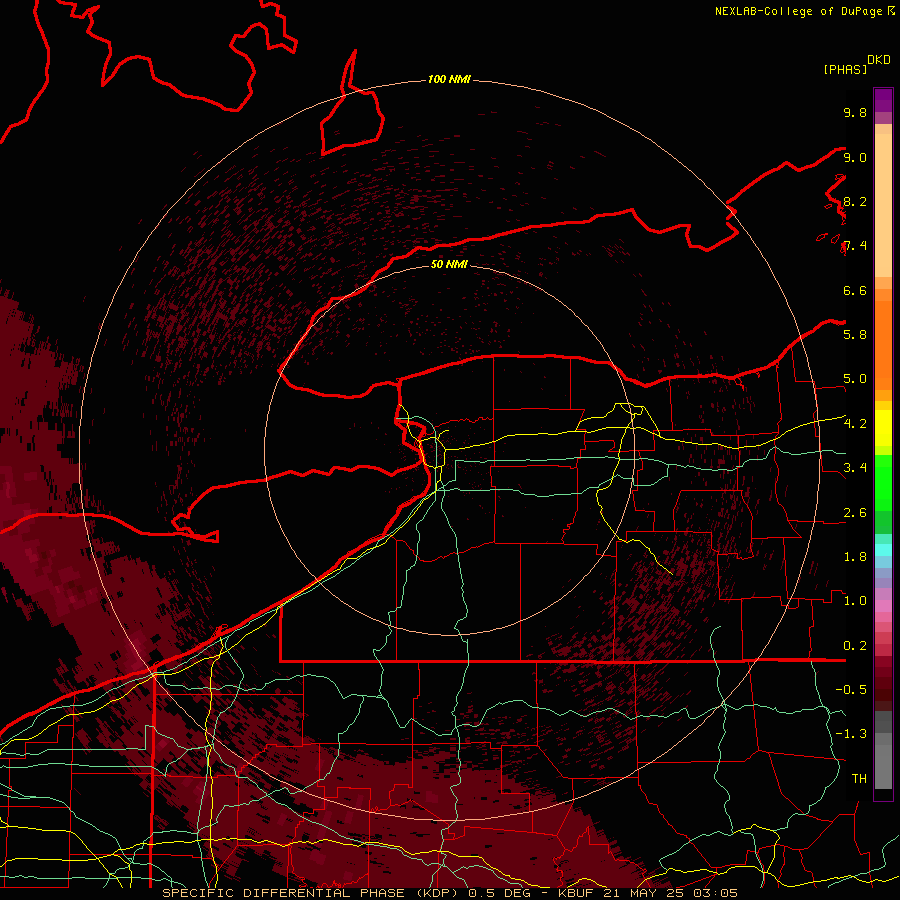Click the 5.8 value on the color scale

point(855,334)
